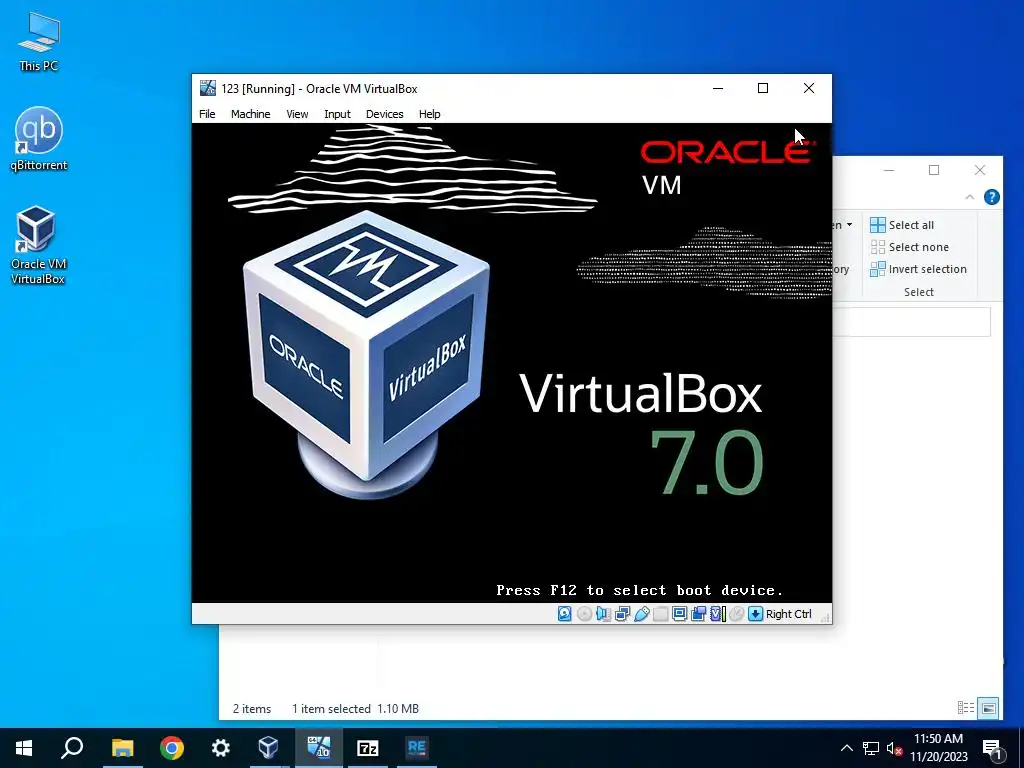This screenshot has width=1024, height=768.
Task: Click the shared folders status icon
Action: (660, 614)
